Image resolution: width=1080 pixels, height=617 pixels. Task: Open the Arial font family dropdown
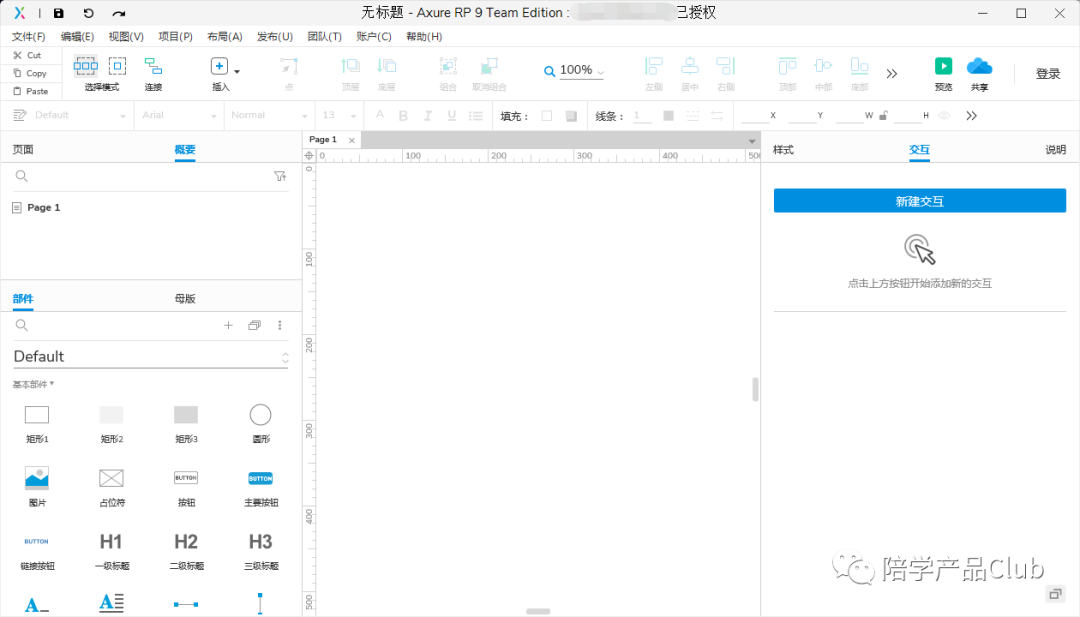pos(178,115)
